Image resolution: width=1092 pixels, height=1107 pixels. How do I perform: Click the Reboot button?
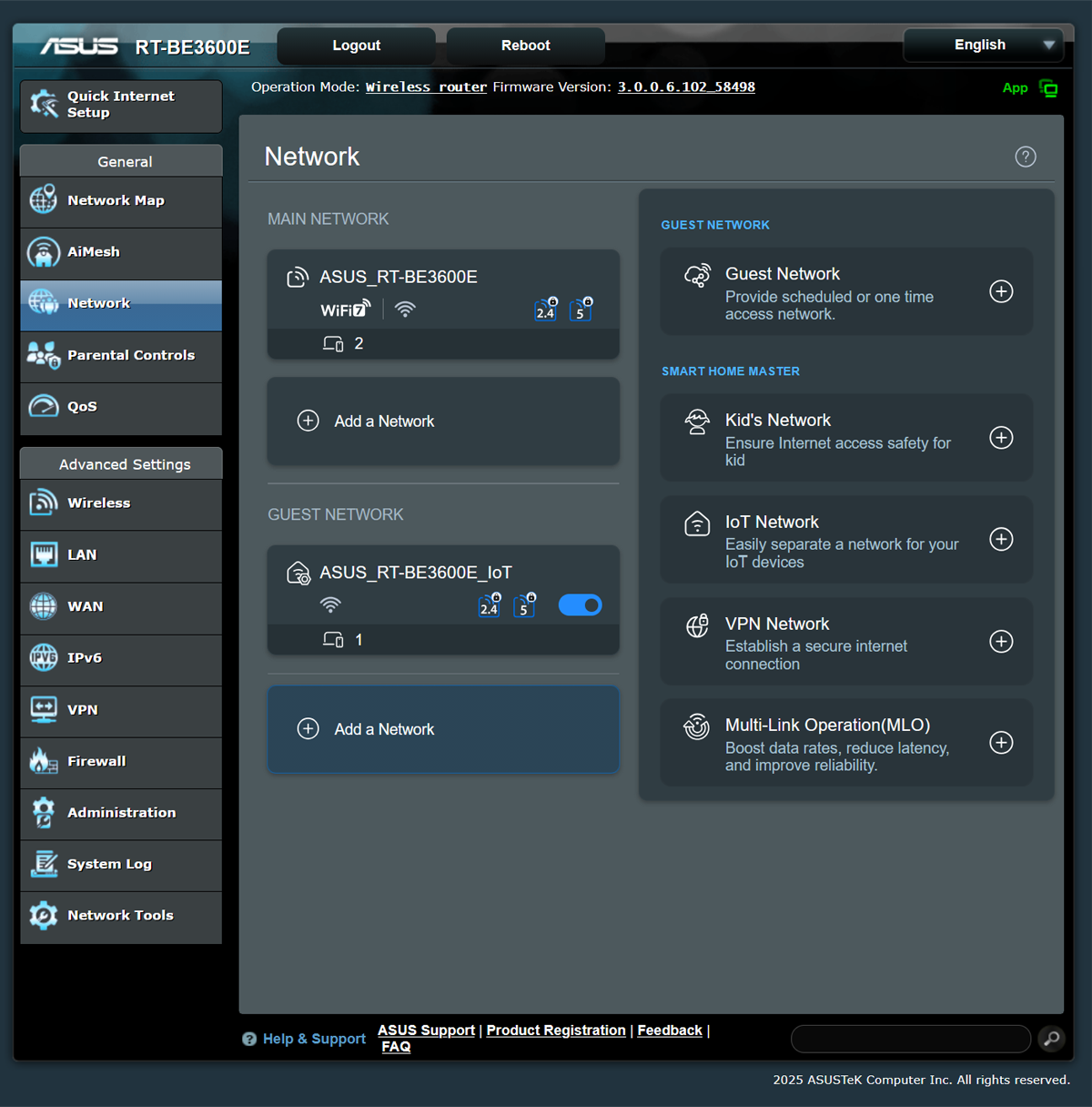(x=525, y=46)
